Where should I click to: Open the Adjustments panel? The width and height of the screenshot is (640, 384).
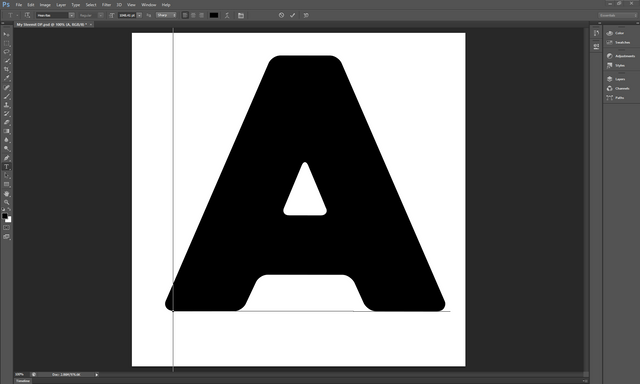(620, 56)
